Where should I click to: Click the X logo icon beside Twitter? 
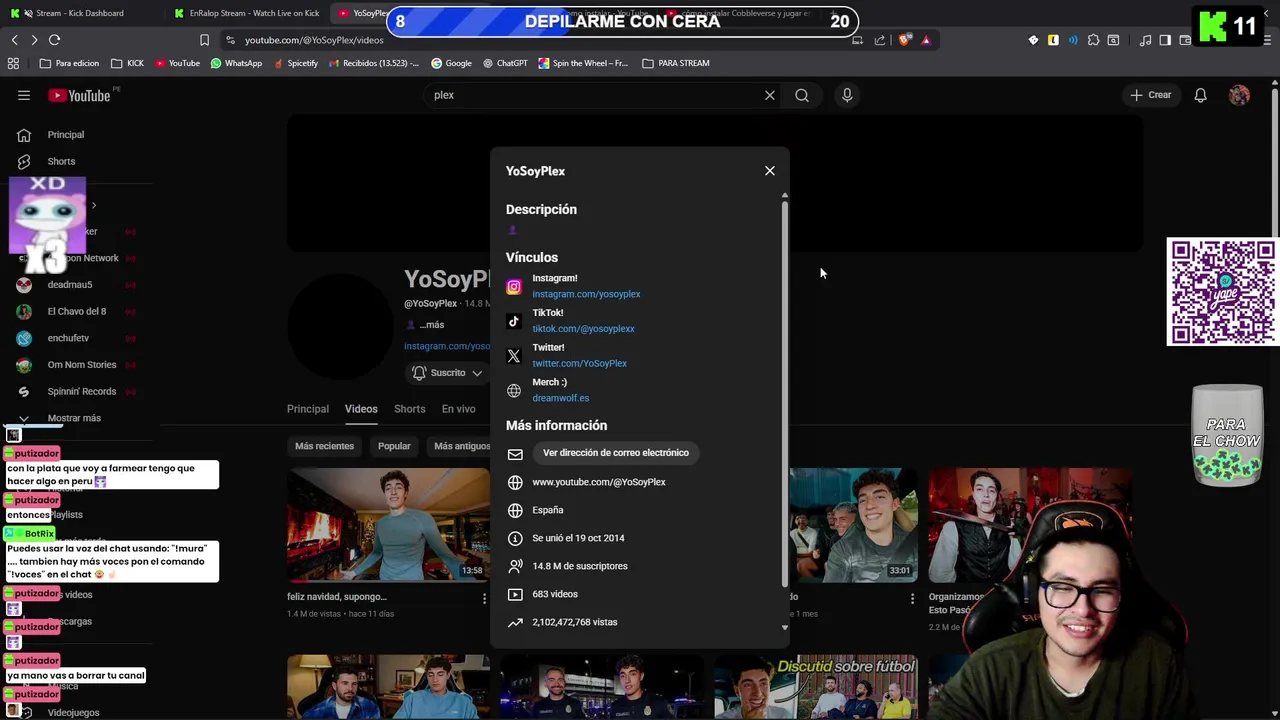point(514,356)
